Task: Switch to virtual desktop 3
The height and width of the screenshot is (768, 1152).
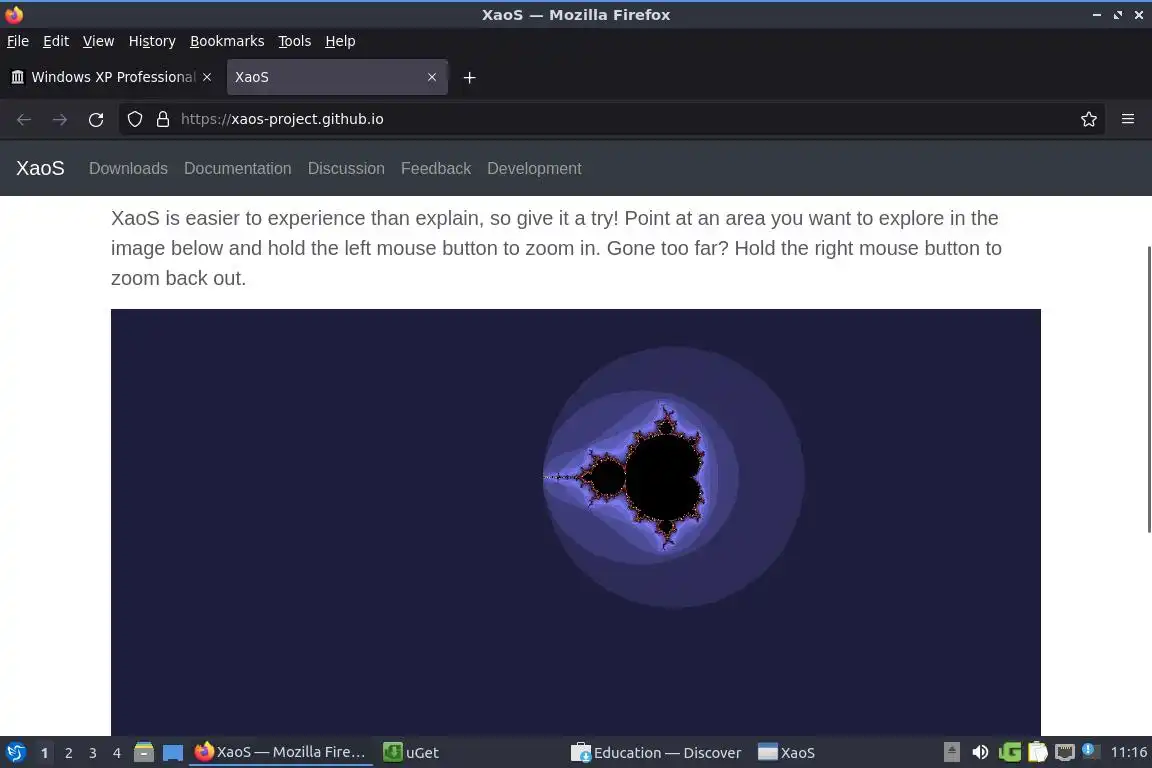Action: click(x=93, y=753)
